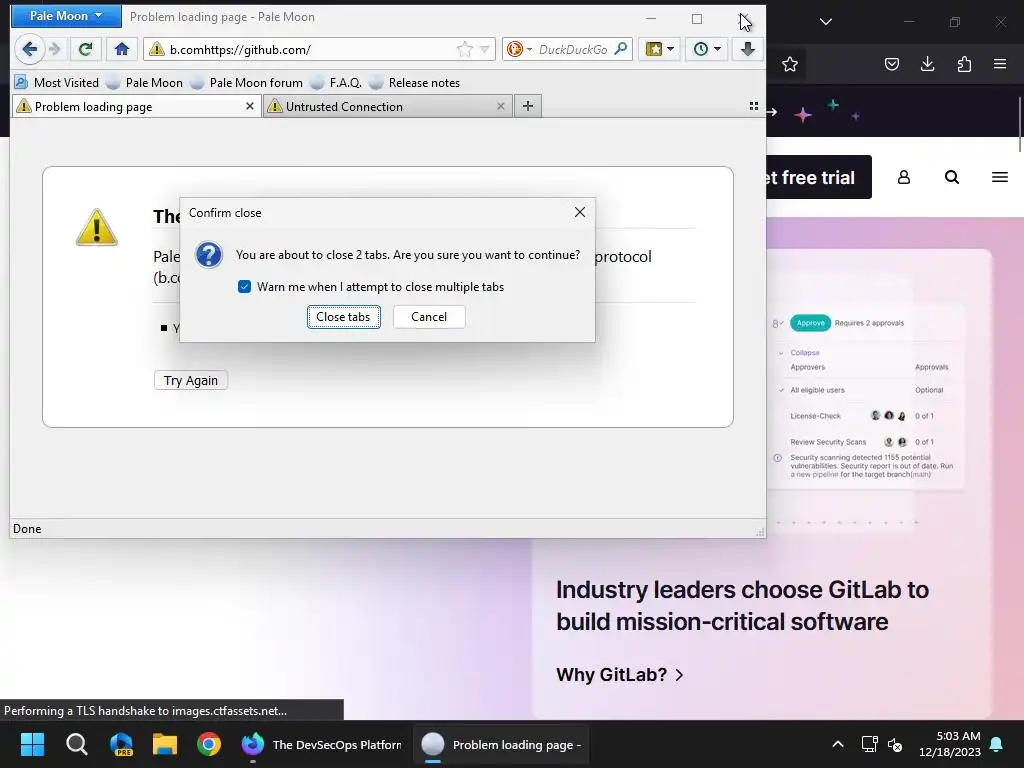
Task: Open F.A.Q. bookmark
Action: [336, 82]
